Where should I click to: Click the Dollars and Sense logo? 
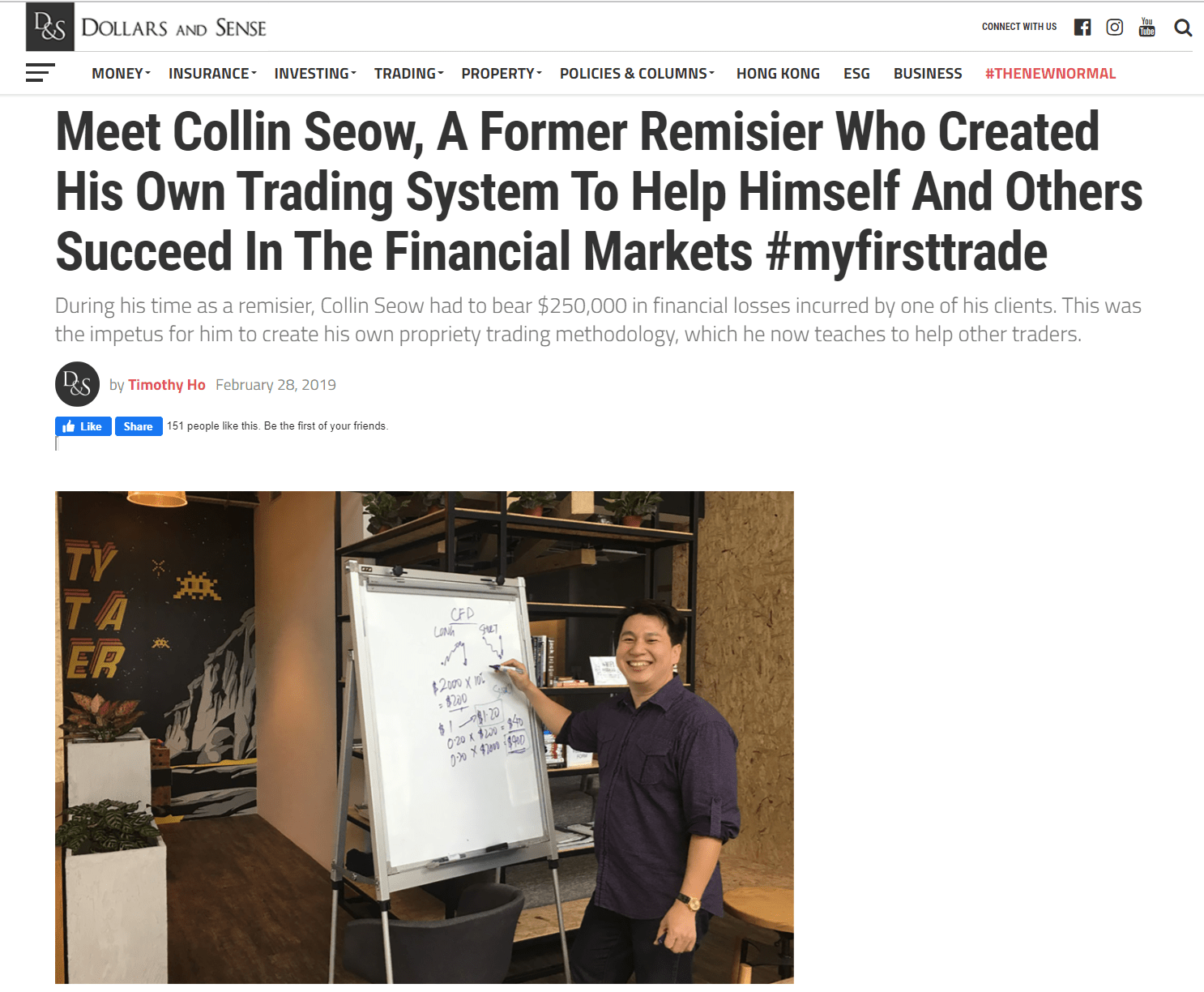tap(147, 27)
